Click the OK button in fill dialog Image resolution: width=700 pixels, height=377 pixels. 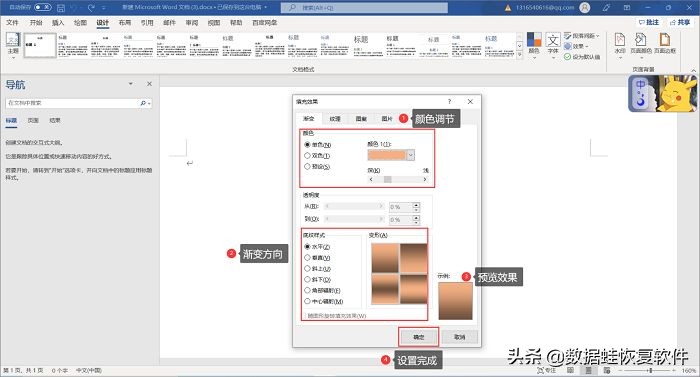click(x=418, y=337)
